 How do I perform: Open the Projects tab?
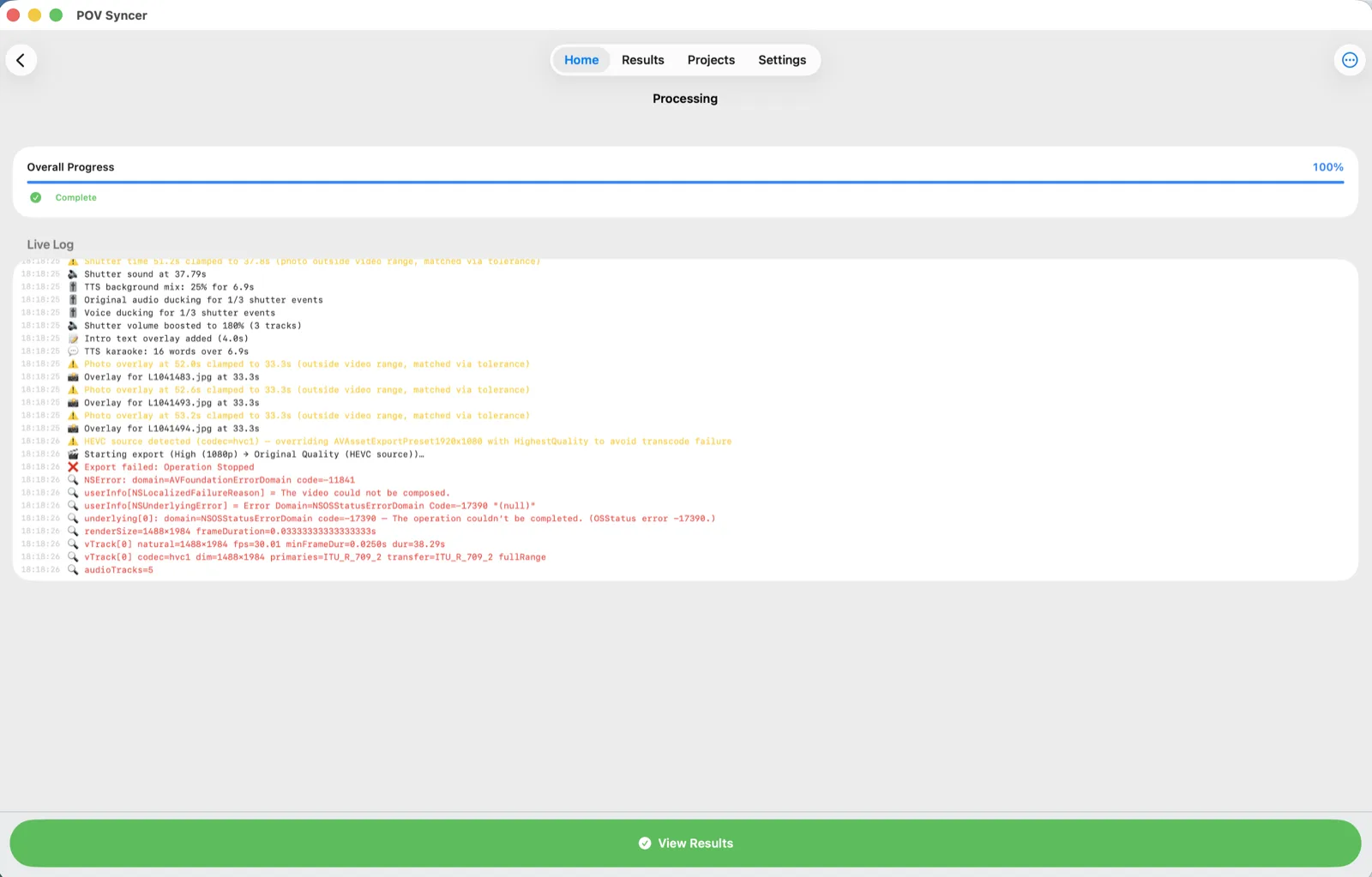tap(711, 60)
